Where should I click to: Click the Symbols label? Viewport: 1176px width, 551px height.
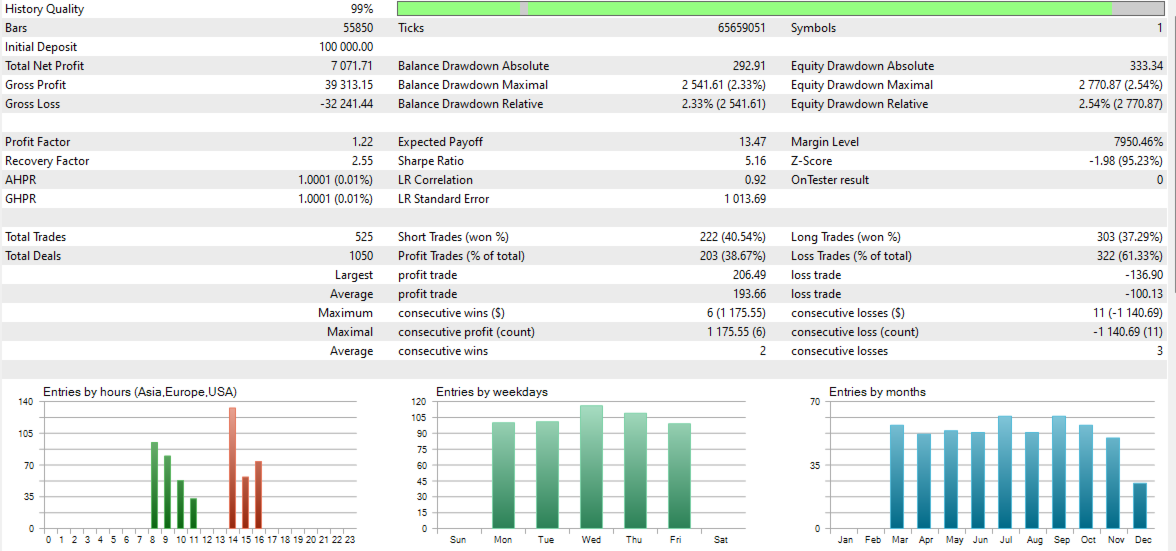click(813, 28)
